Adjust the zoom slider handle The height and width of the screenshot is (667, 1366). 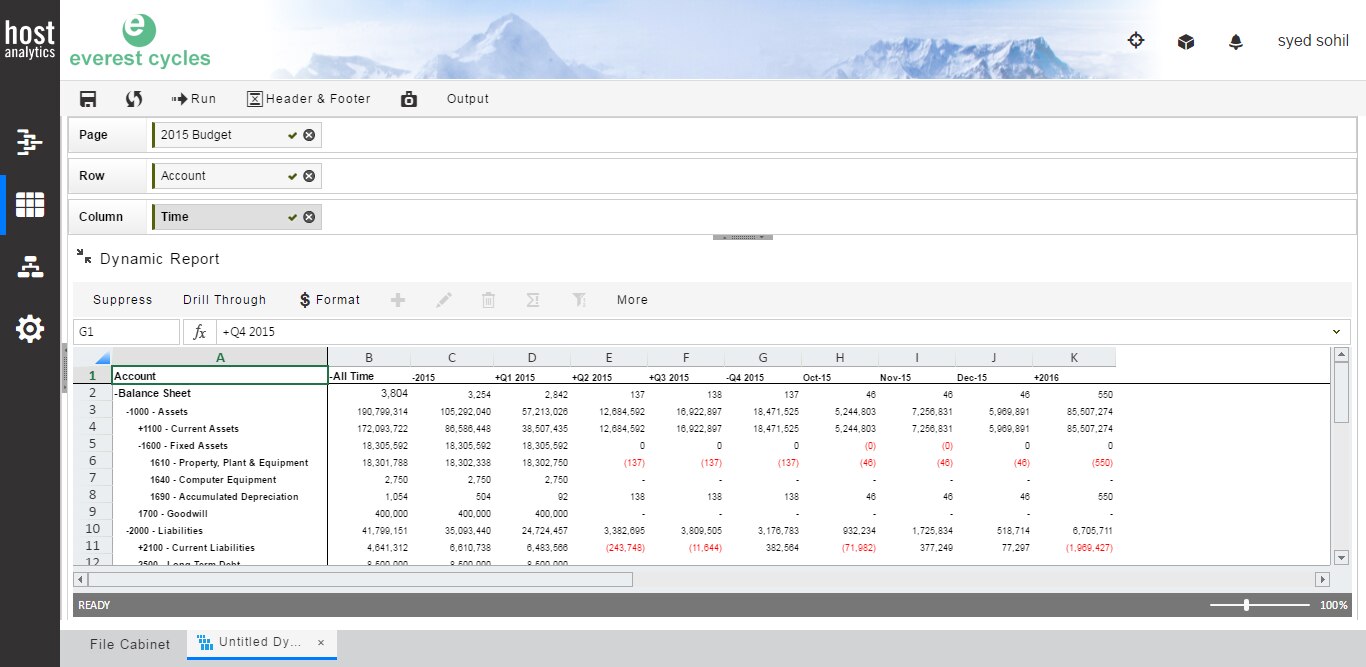point(1246,605)
